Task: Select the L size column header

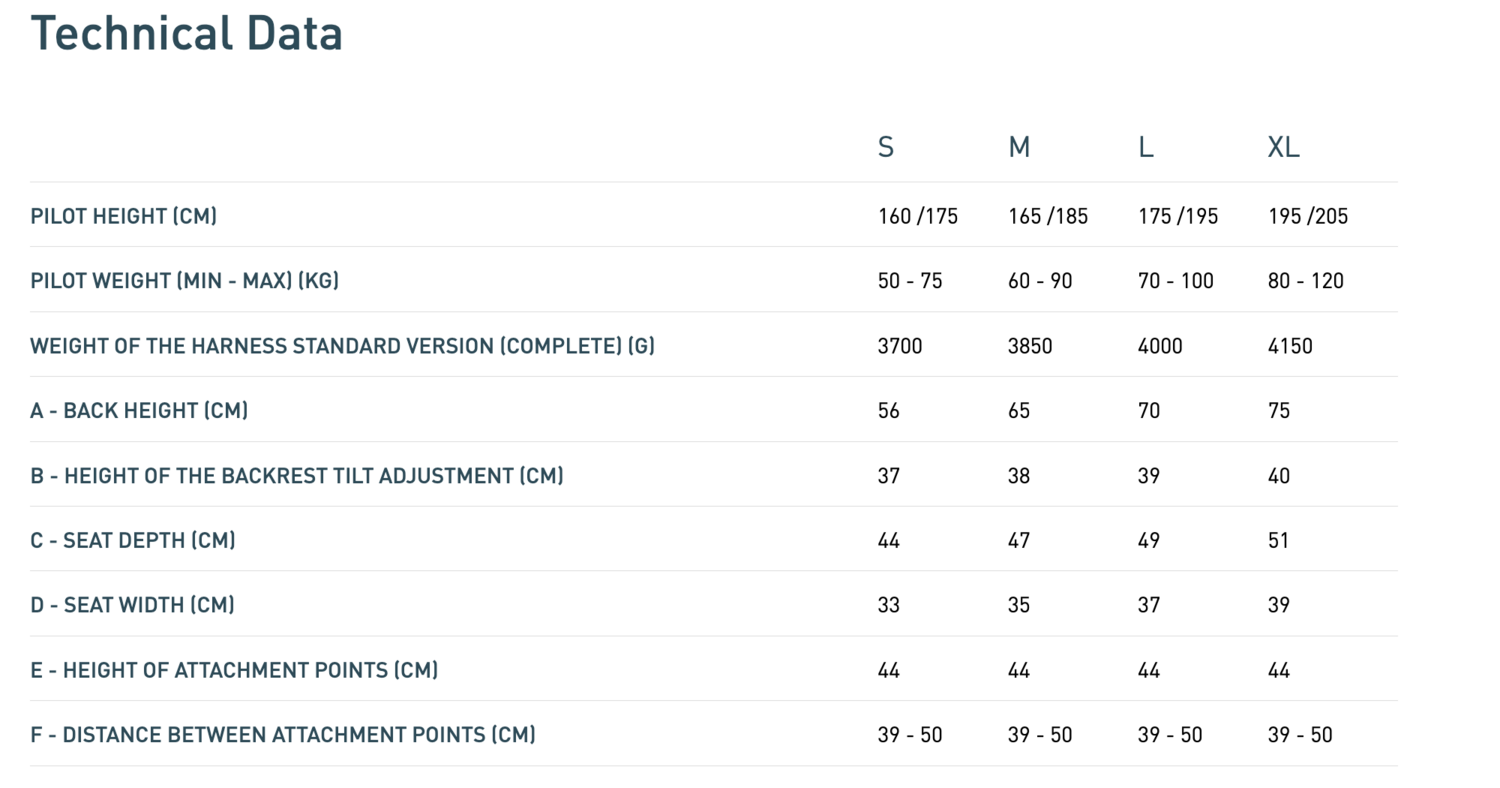Action: (x=1146, y=147)
